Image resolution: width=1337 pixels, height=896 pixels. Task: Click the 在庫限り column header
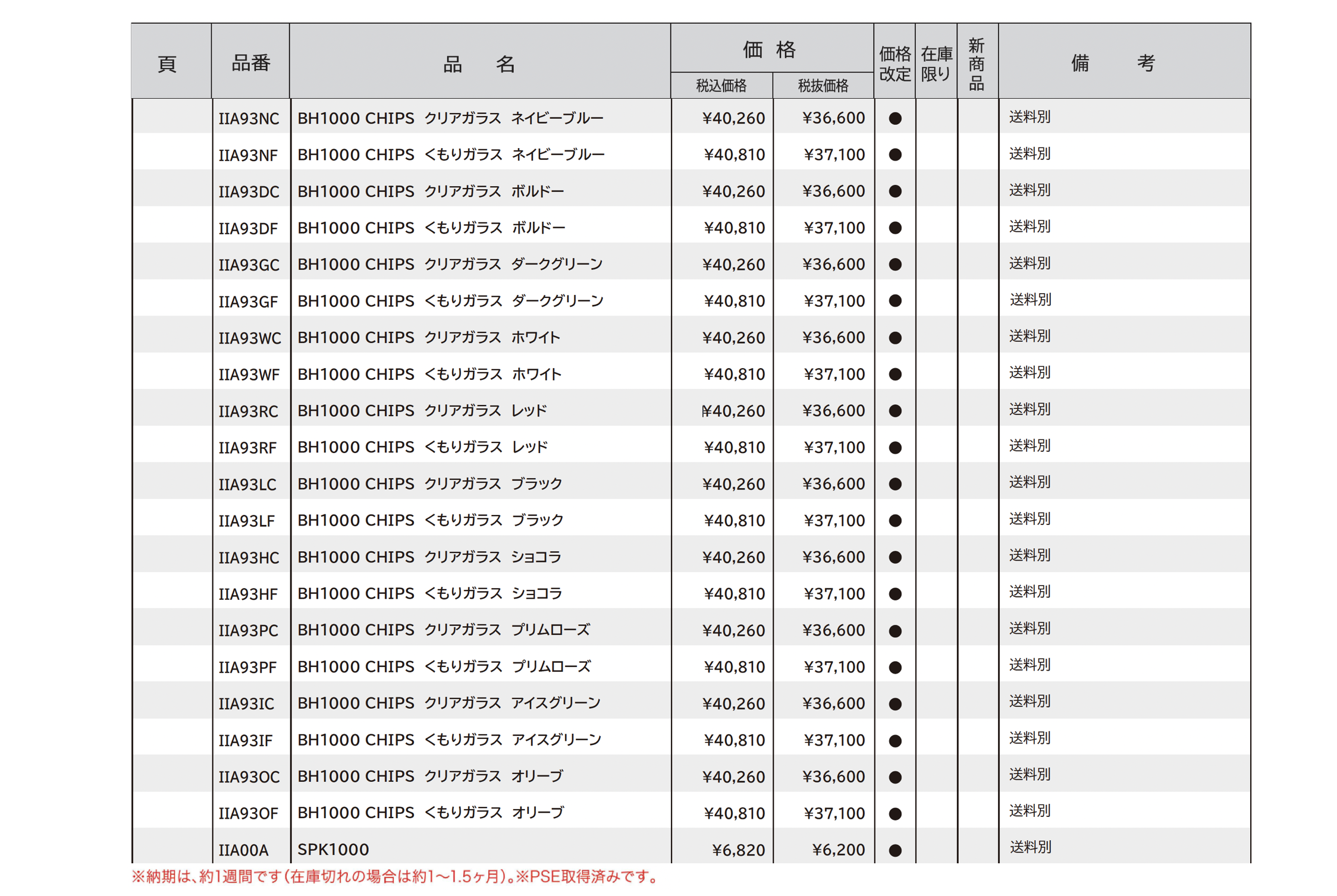coord(936,64)
